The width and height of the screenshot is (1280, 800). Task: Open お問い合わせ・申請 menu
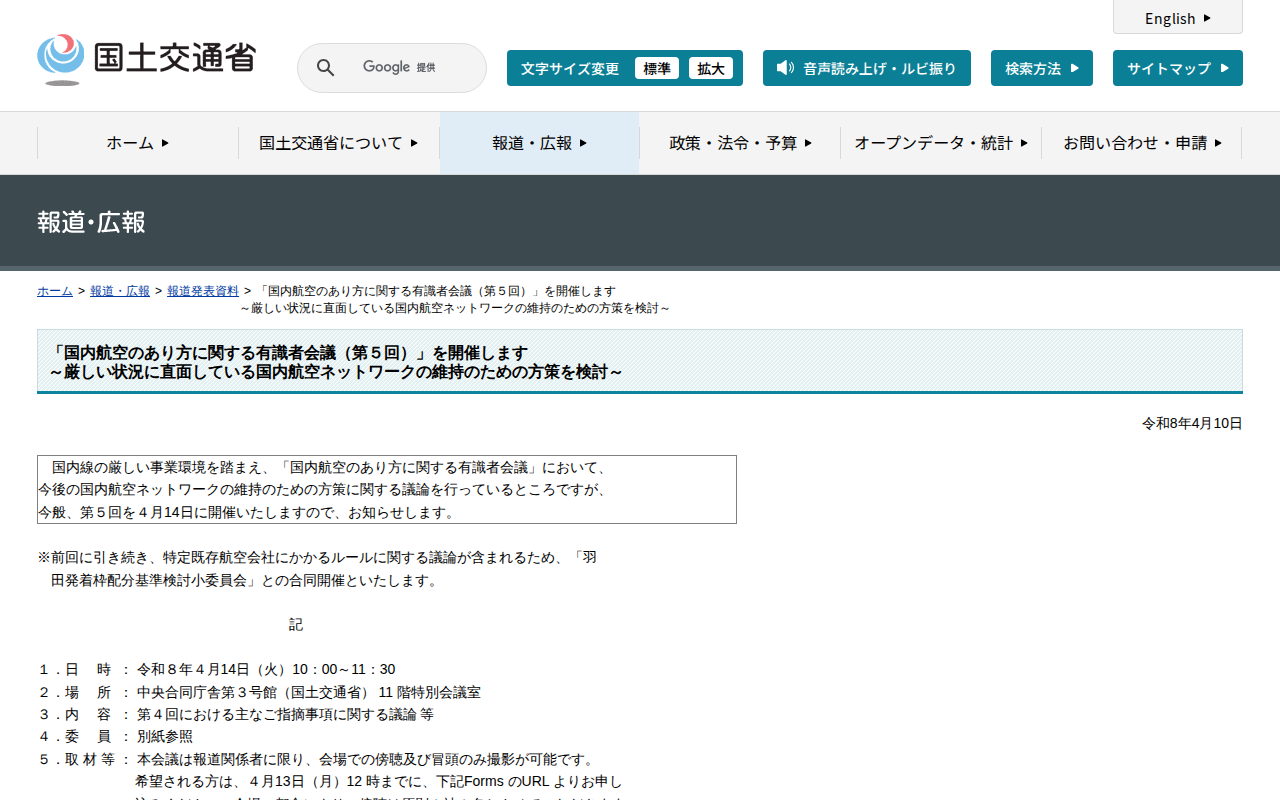1142,143
